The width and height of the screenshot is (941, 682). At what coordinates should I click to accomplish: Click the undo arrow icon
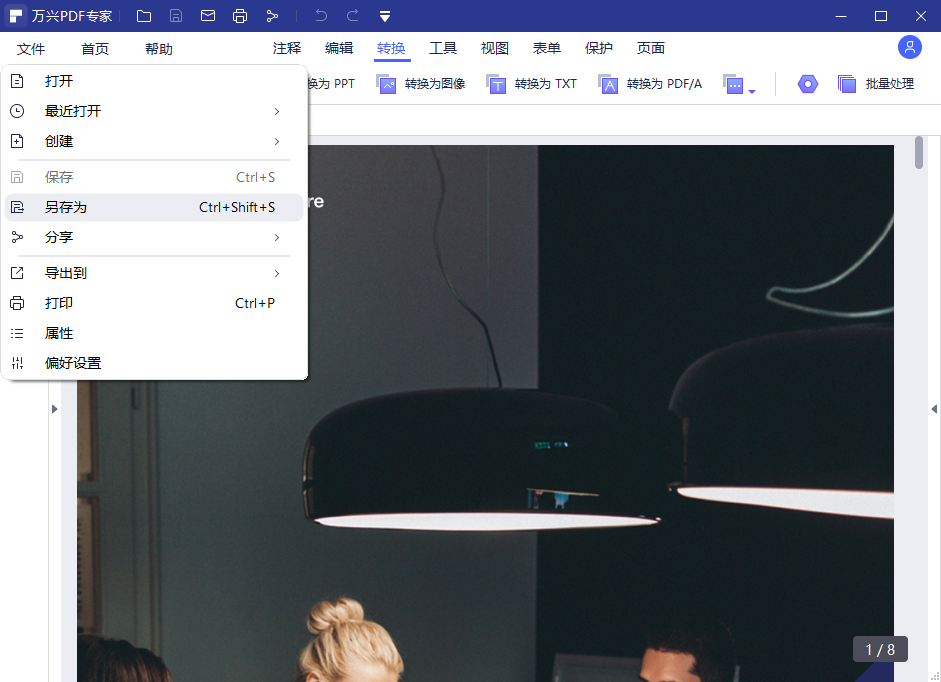coord(319,15)
